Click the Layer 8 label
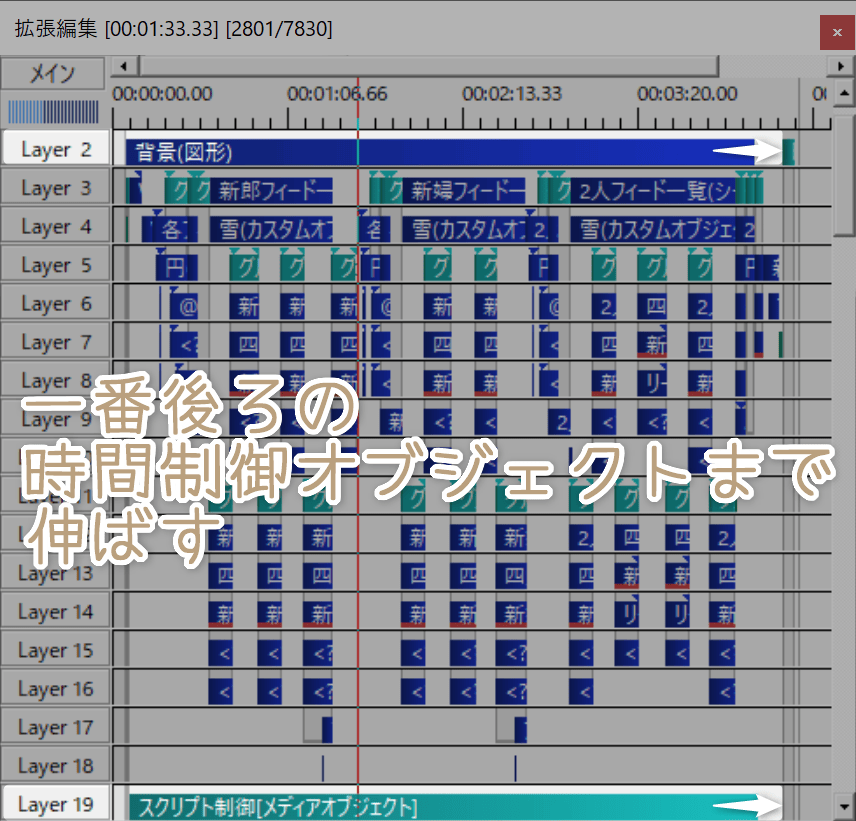The height and width of the screenshot is (821, 856). (55, 380)
